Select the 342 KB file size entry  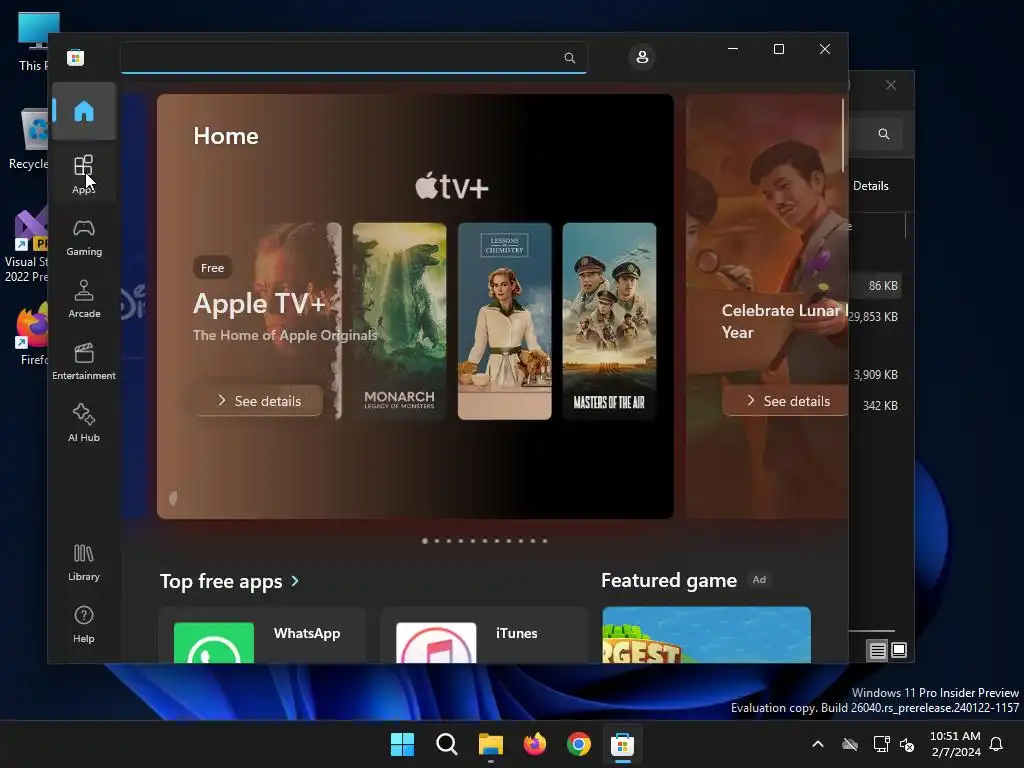coord(880,406)
